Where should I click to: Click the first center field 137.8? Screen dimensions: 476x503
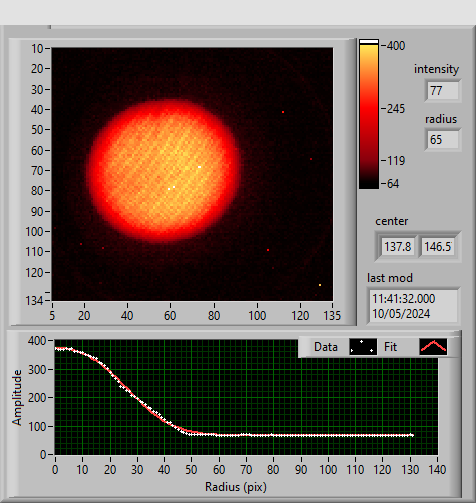click(398, 247)
